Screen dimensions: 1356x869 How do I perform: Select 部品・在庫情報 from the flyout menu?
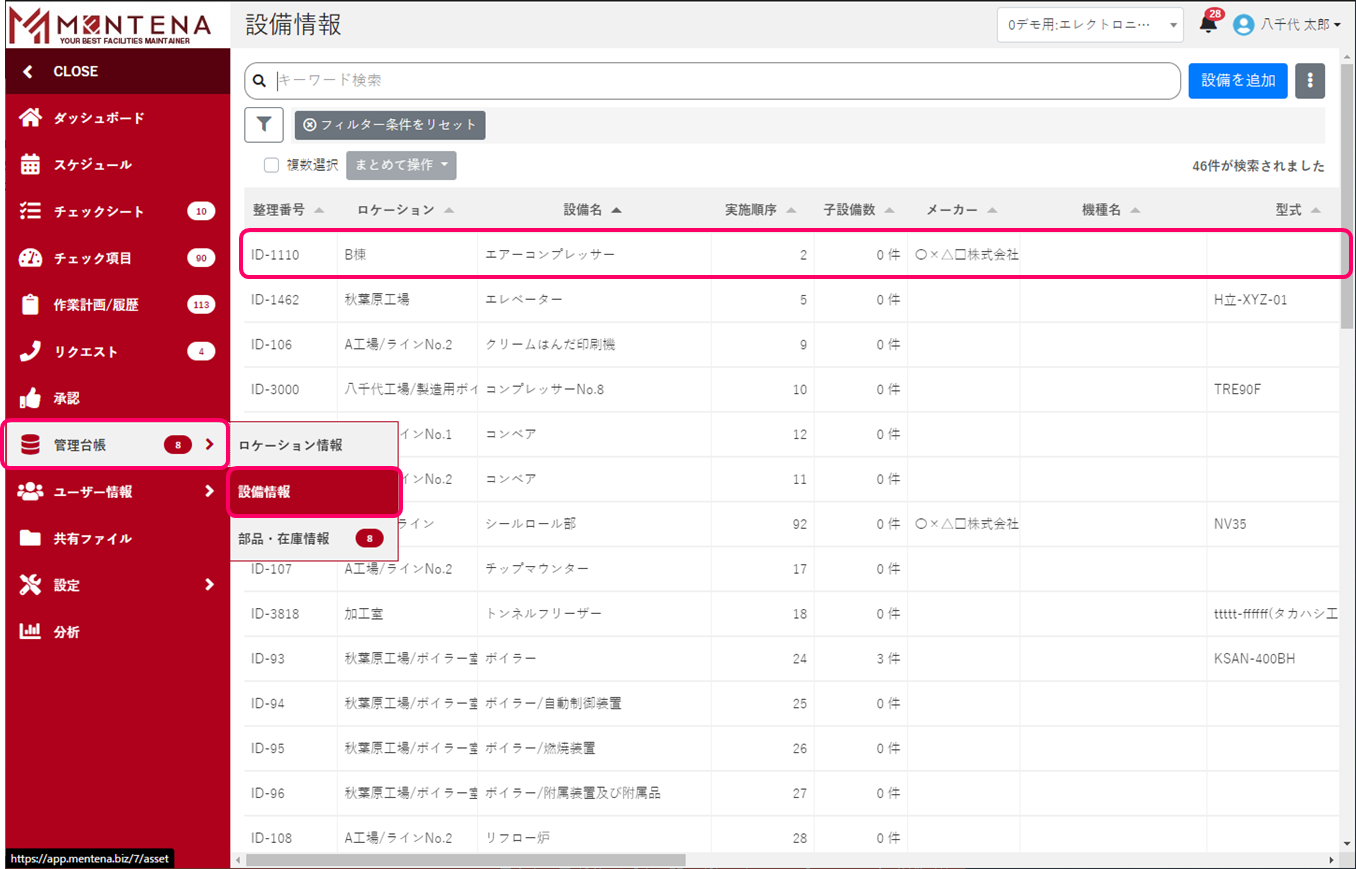click(x=284, y=539)
